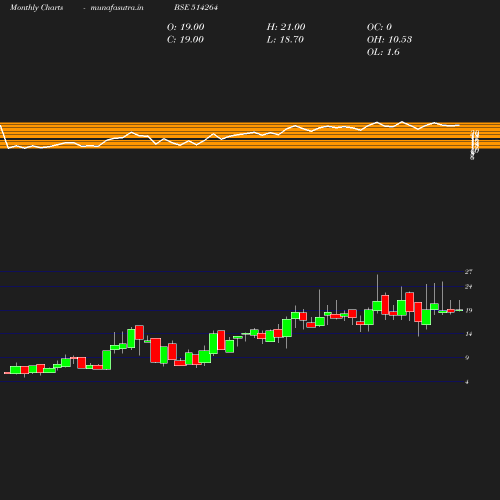Click the 14 price axis label
Image resolution: width=500 pixels, height=500 pixels.
tap(468, 334)
